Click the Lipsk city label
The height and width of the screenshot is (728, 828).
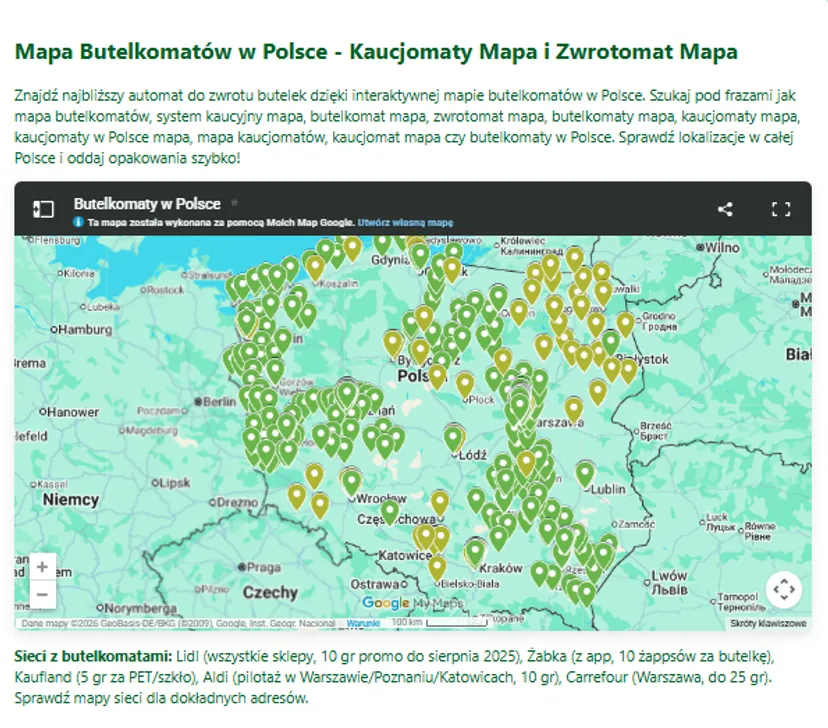pos(171,483)
